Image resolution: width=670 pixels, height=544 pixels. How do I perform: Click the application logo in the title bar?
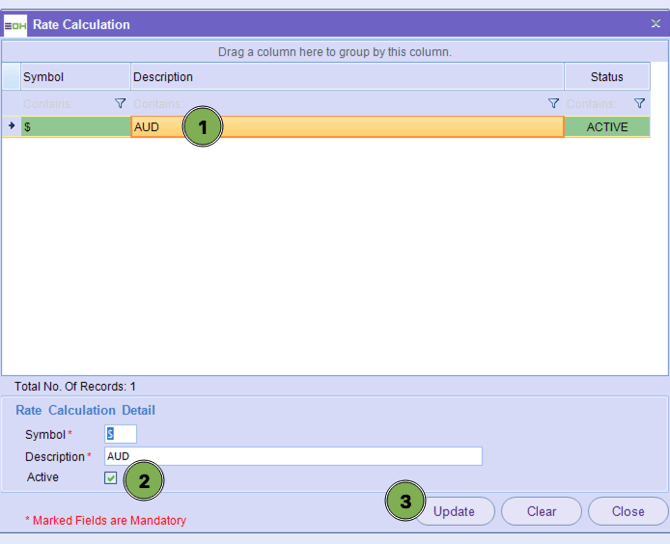[15, 24]
